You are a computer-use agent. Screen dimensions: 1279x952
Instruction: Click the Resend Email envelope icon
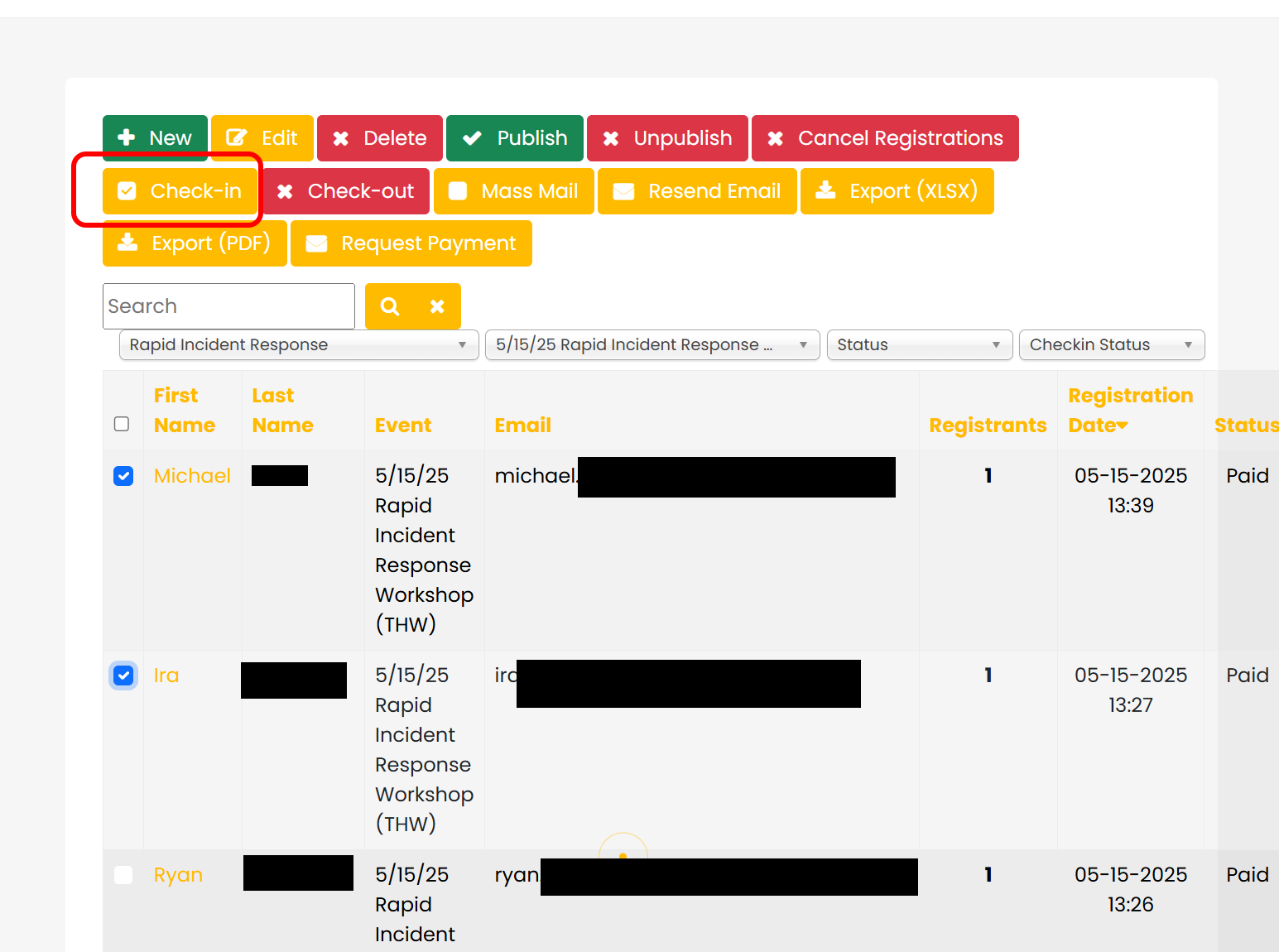tap(623, 191)
